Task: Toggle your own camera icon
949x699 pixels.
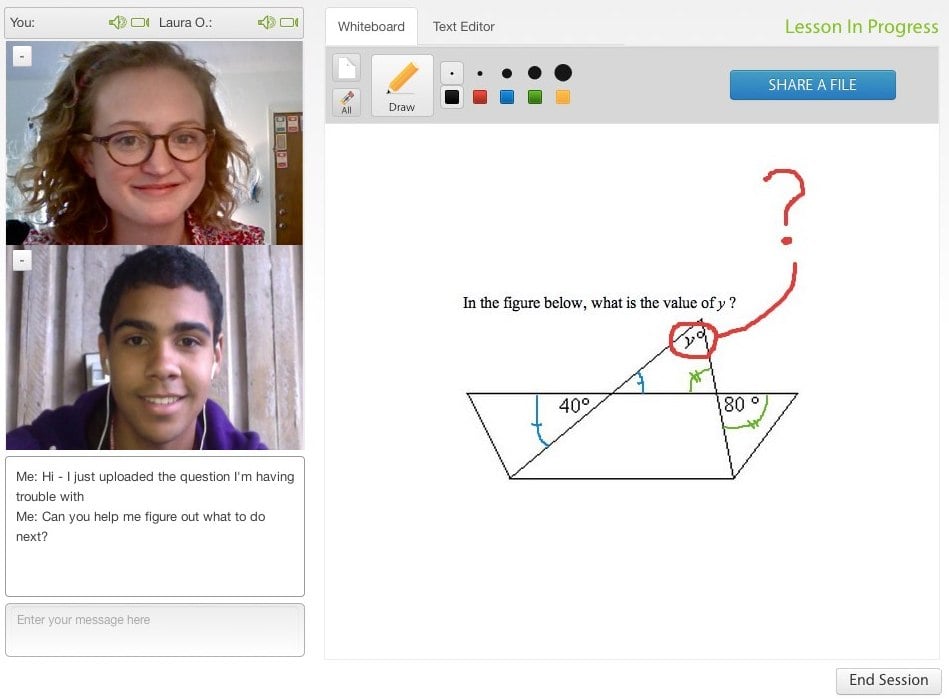Action: tap(140, 22)
